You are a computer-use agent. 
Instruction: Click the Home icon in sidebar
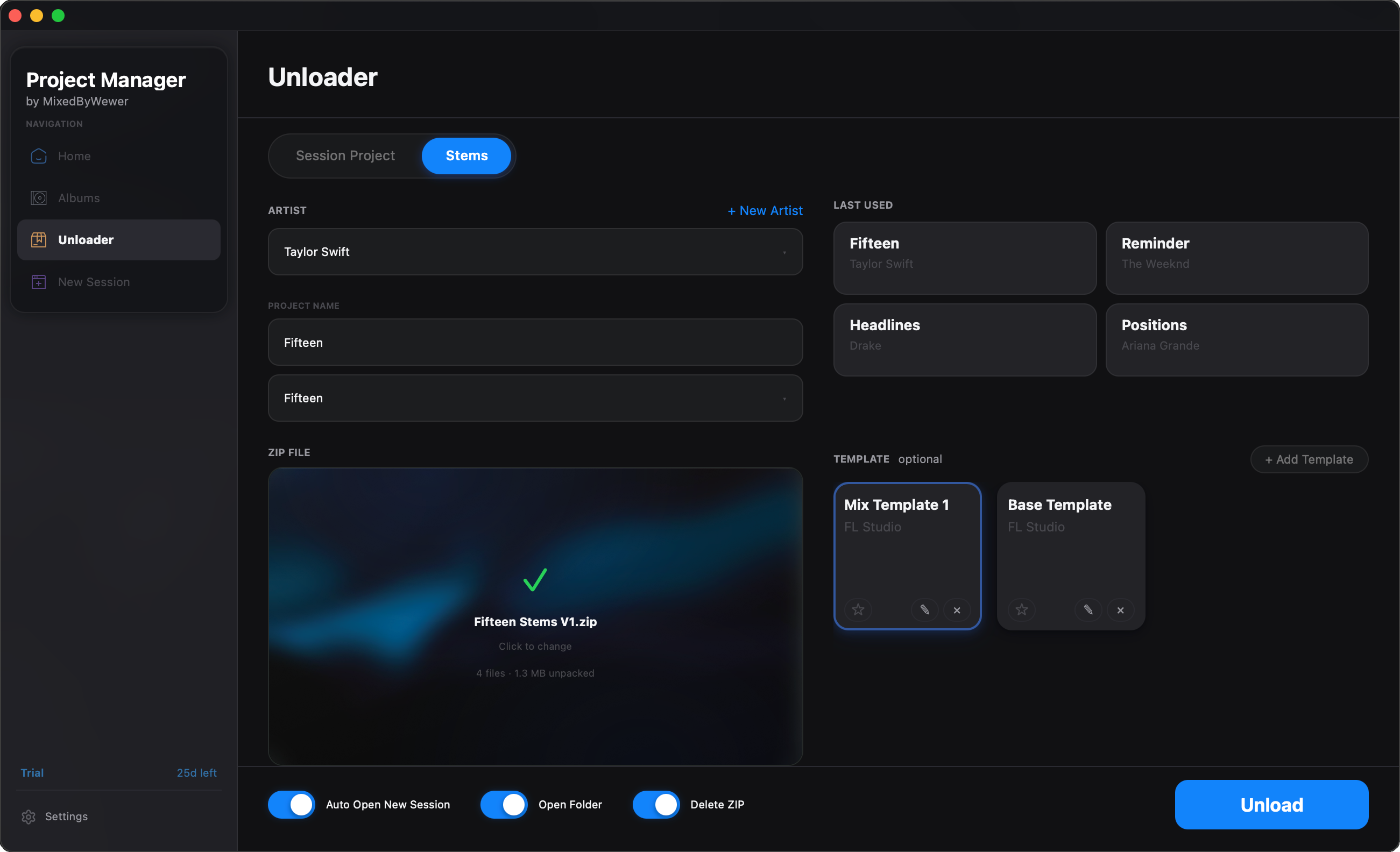click(39, 155)
